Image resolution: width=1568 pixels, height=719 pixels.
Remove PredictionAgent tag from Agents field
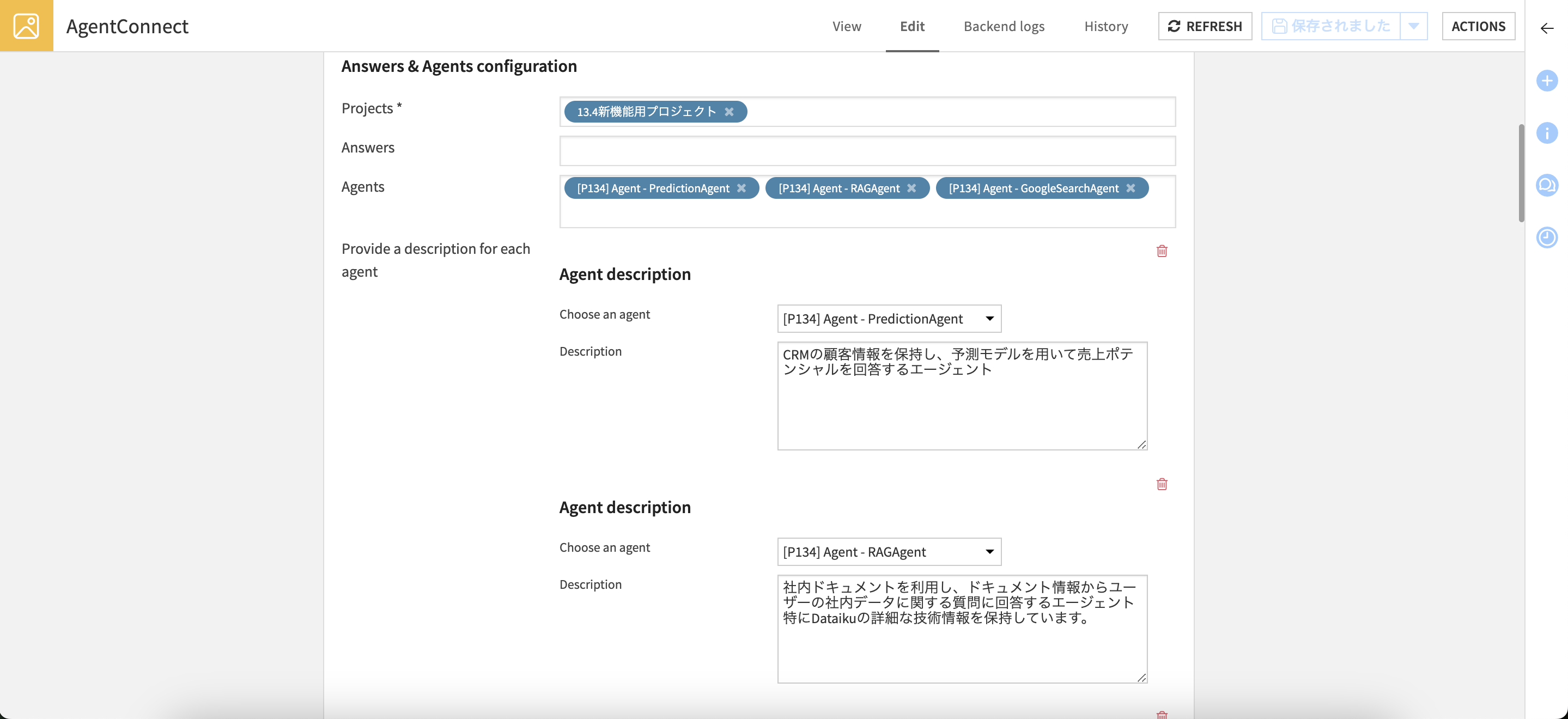coord(741,188)
